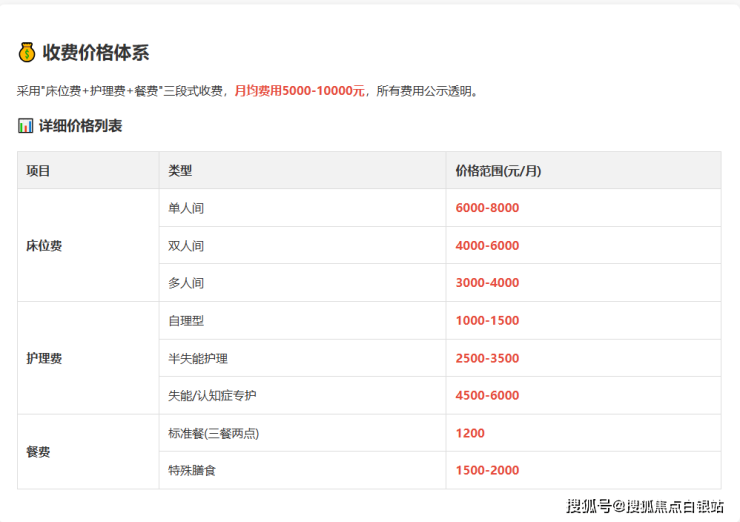Viewport: 740px width, 522px height.
Task: Click the 6000-8000 price value
Action: [x=487, y=208]
